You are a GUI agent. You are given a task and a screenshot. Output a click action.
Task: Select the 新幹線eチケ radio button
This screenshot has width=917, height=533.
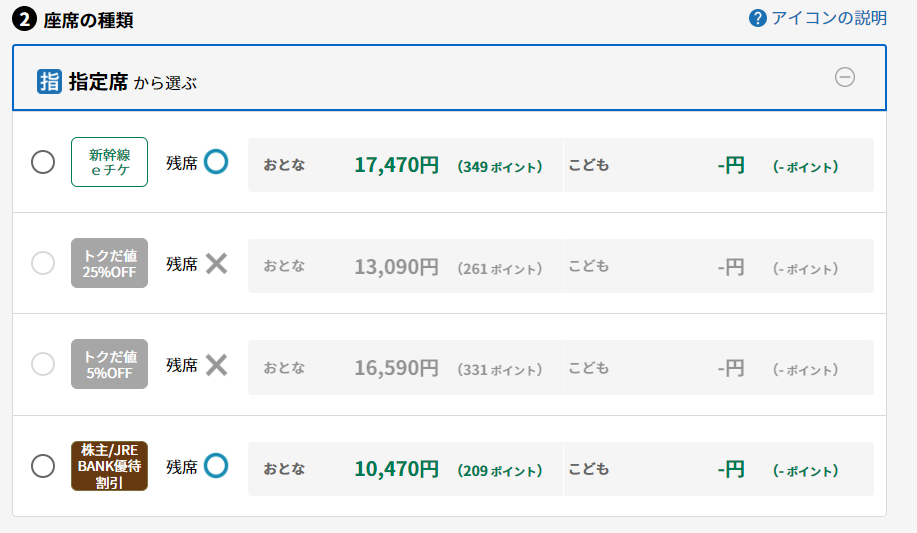point(43,162)
